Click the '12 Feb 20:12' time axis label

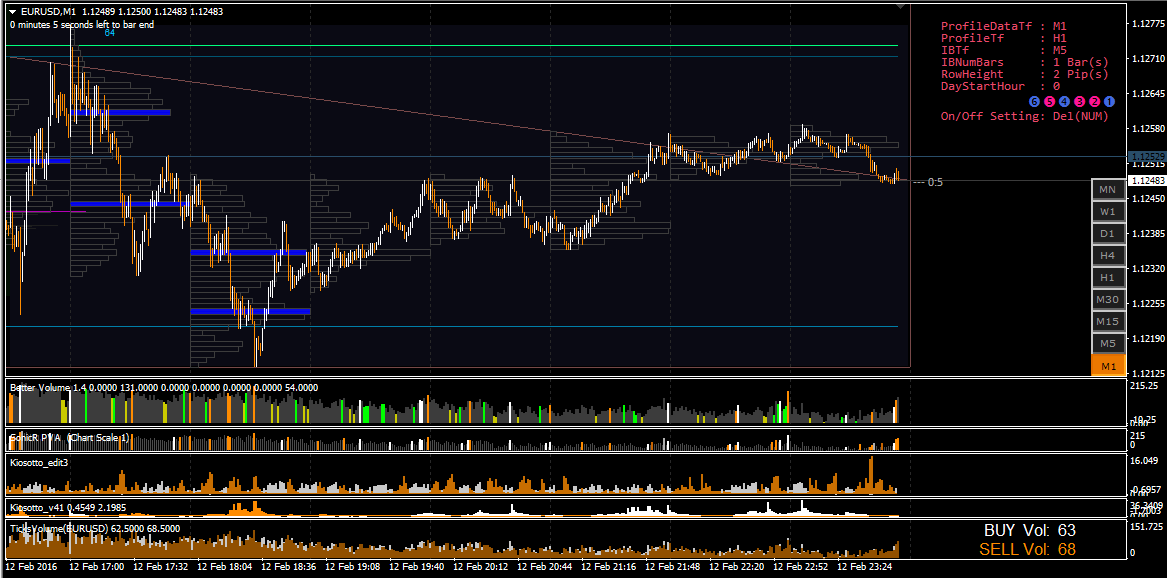click(x=480, y=566)
